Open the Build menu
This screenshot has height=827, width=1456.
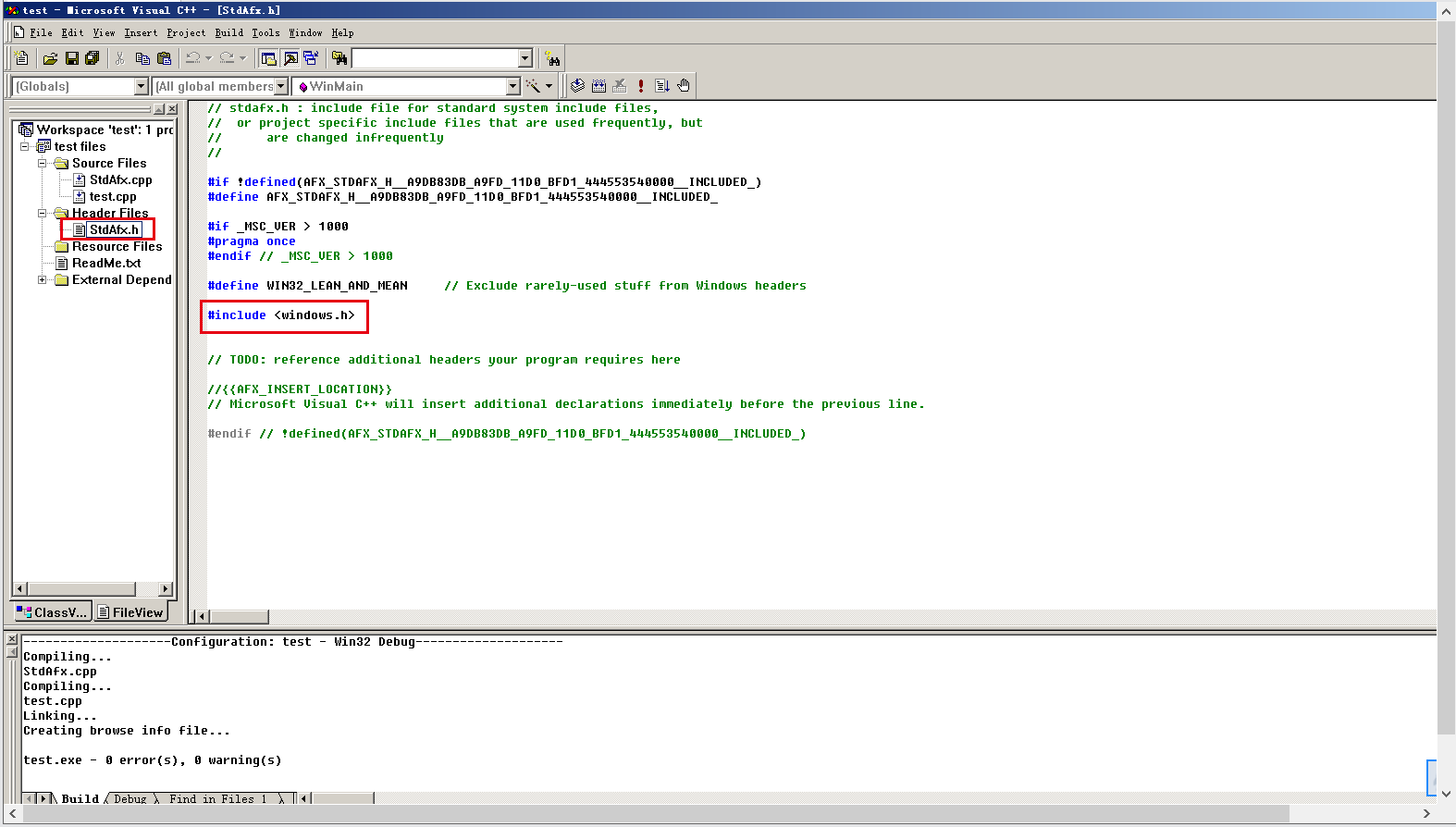coord(228,32)
